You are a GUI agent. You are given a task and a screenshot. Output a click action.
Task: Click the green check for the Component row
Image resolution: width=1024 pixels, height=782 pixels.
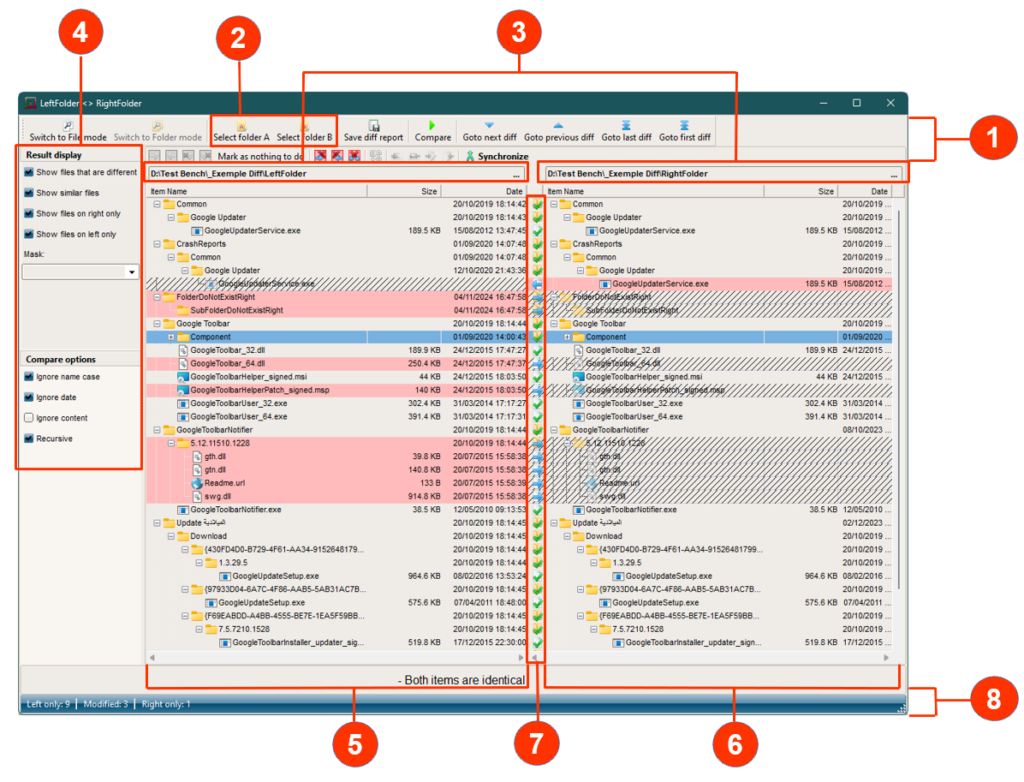click(537, 337)
